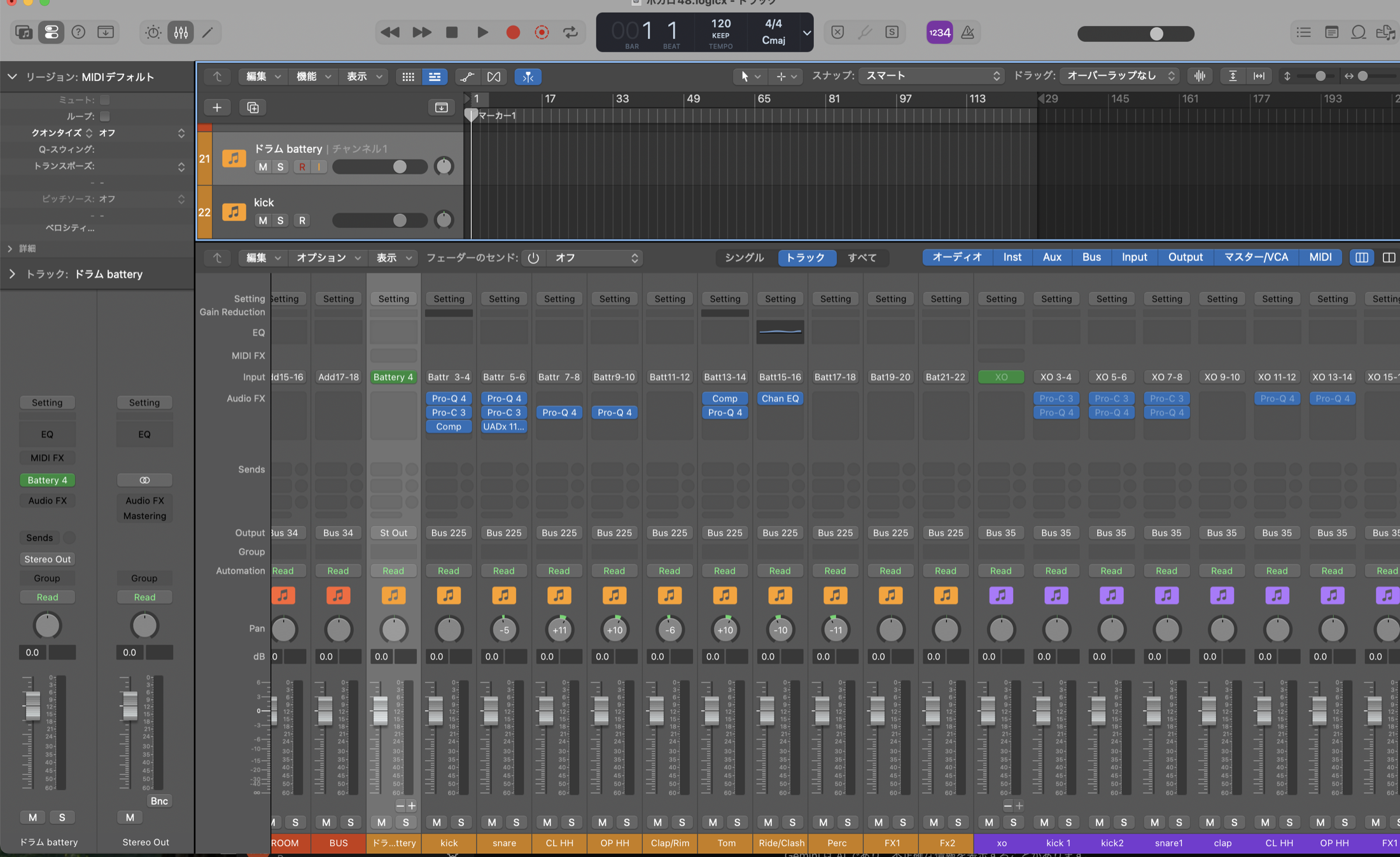The width and height of the screenshot is (1400, 857).
Task: Start playback with the Play button
Action: coord(482,32)
